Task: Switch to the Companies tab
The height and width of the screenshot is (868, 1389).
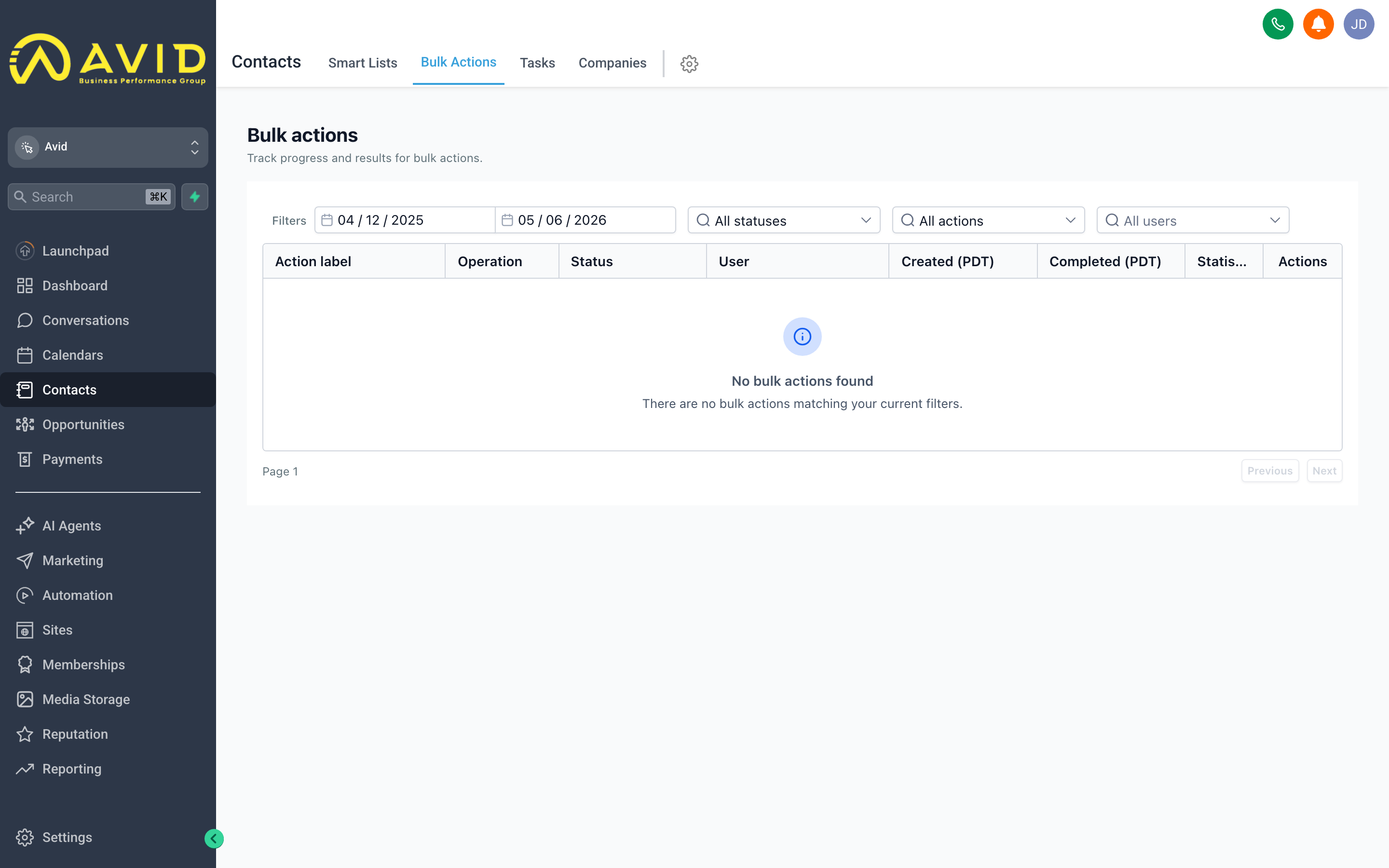Action: point(612,63)
